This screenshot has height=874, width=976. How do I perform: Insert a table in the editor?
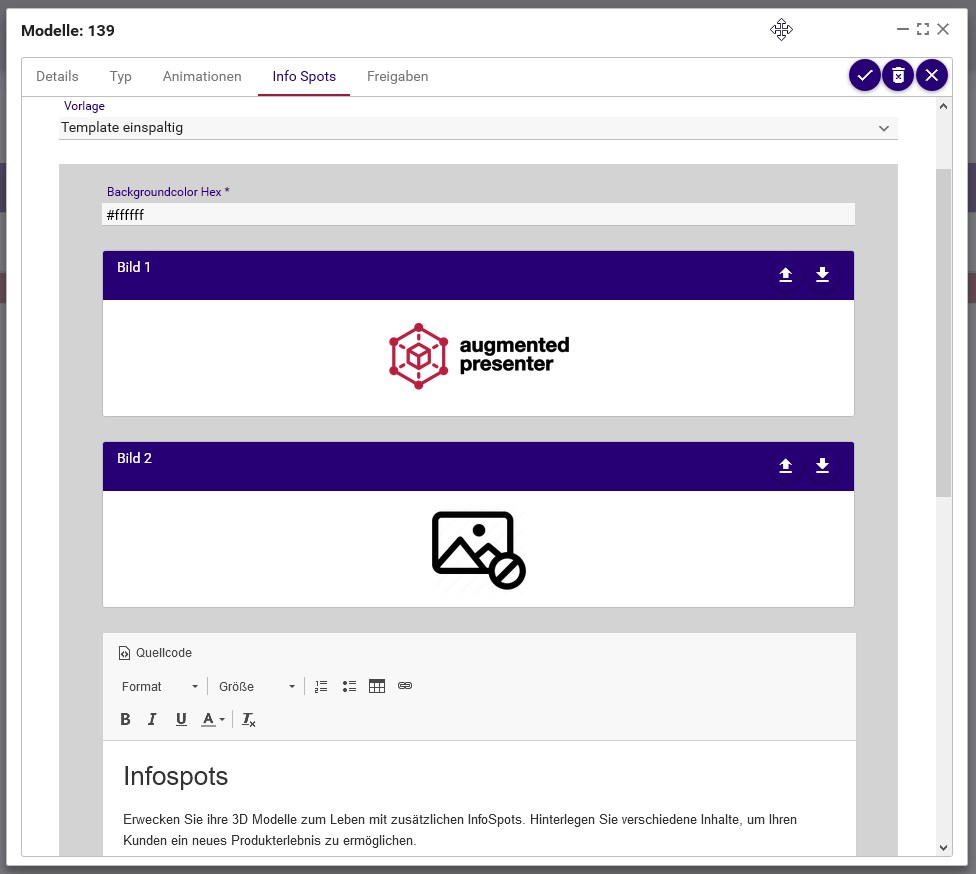tap(377, 686)
